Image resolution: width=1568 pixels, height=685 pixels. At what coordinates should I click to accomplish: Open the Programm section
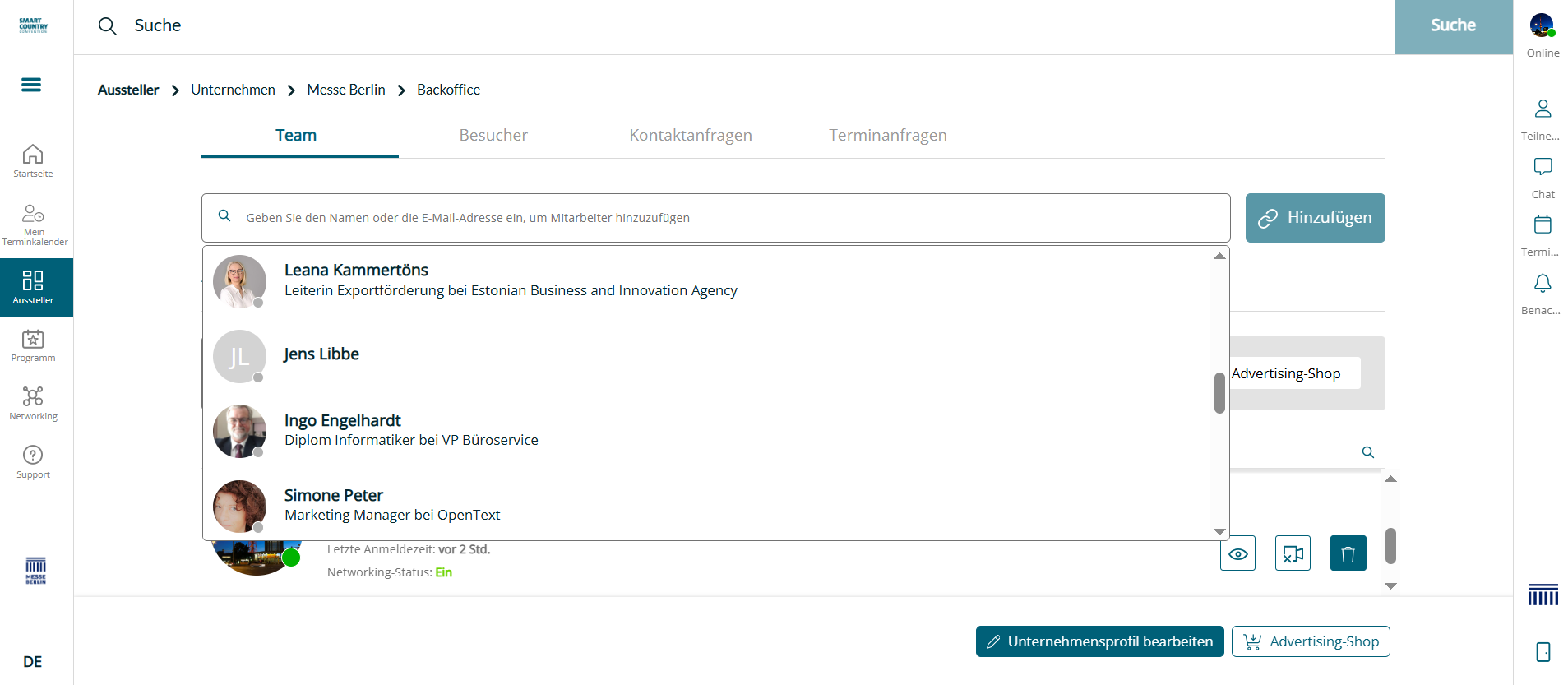click(x=33, y=345)
